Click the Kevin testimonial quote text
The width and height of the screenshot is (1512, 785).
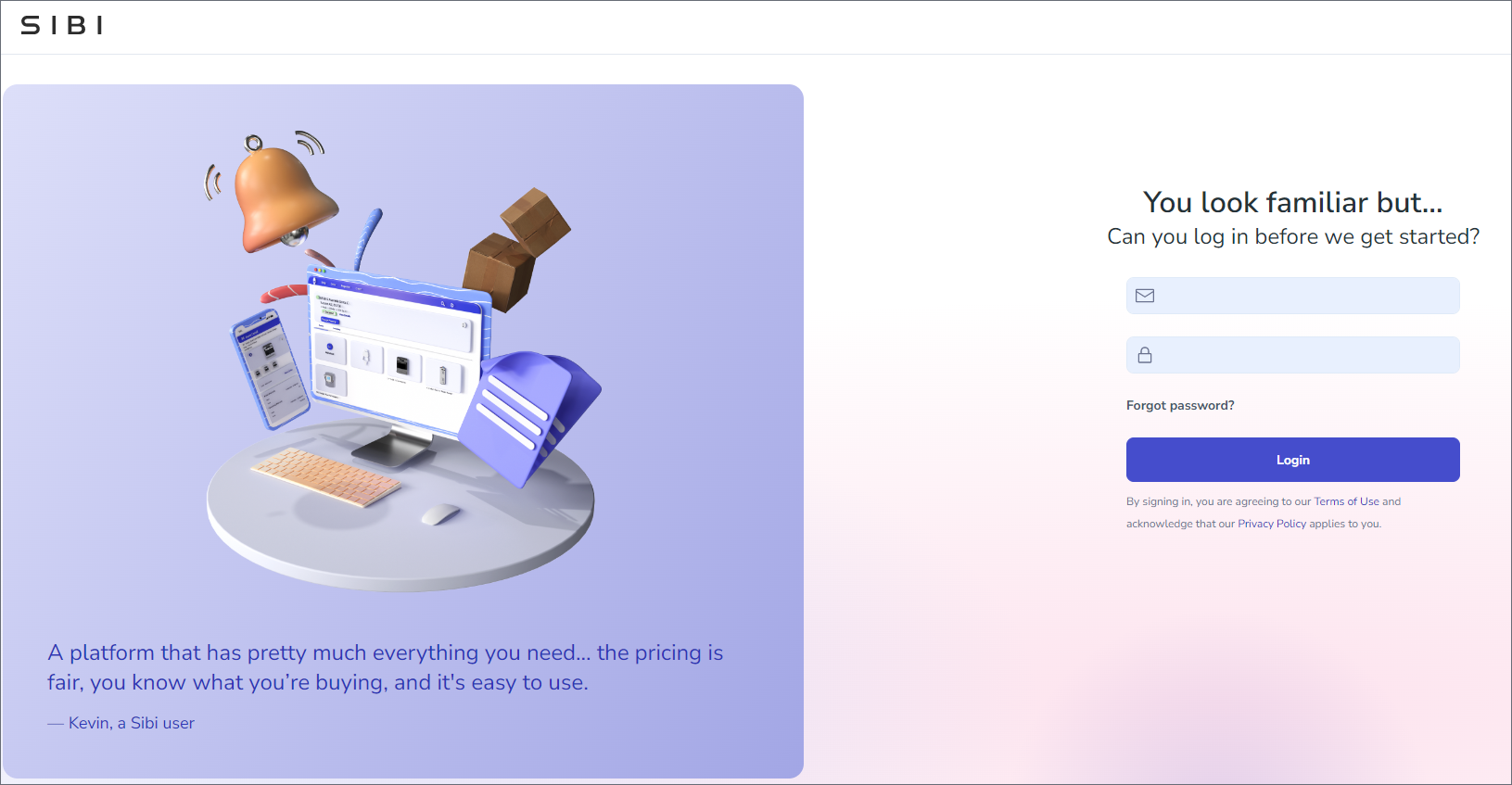click(386, 667)
